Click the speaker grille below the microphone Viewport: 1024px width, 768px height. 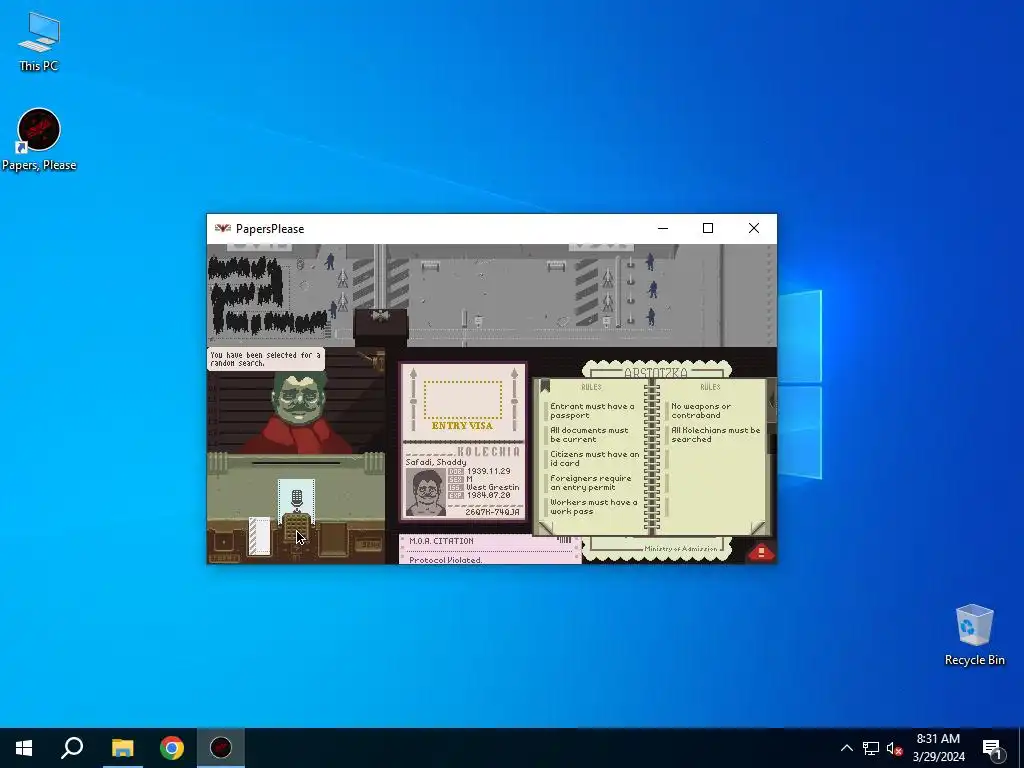pos(296,527)
